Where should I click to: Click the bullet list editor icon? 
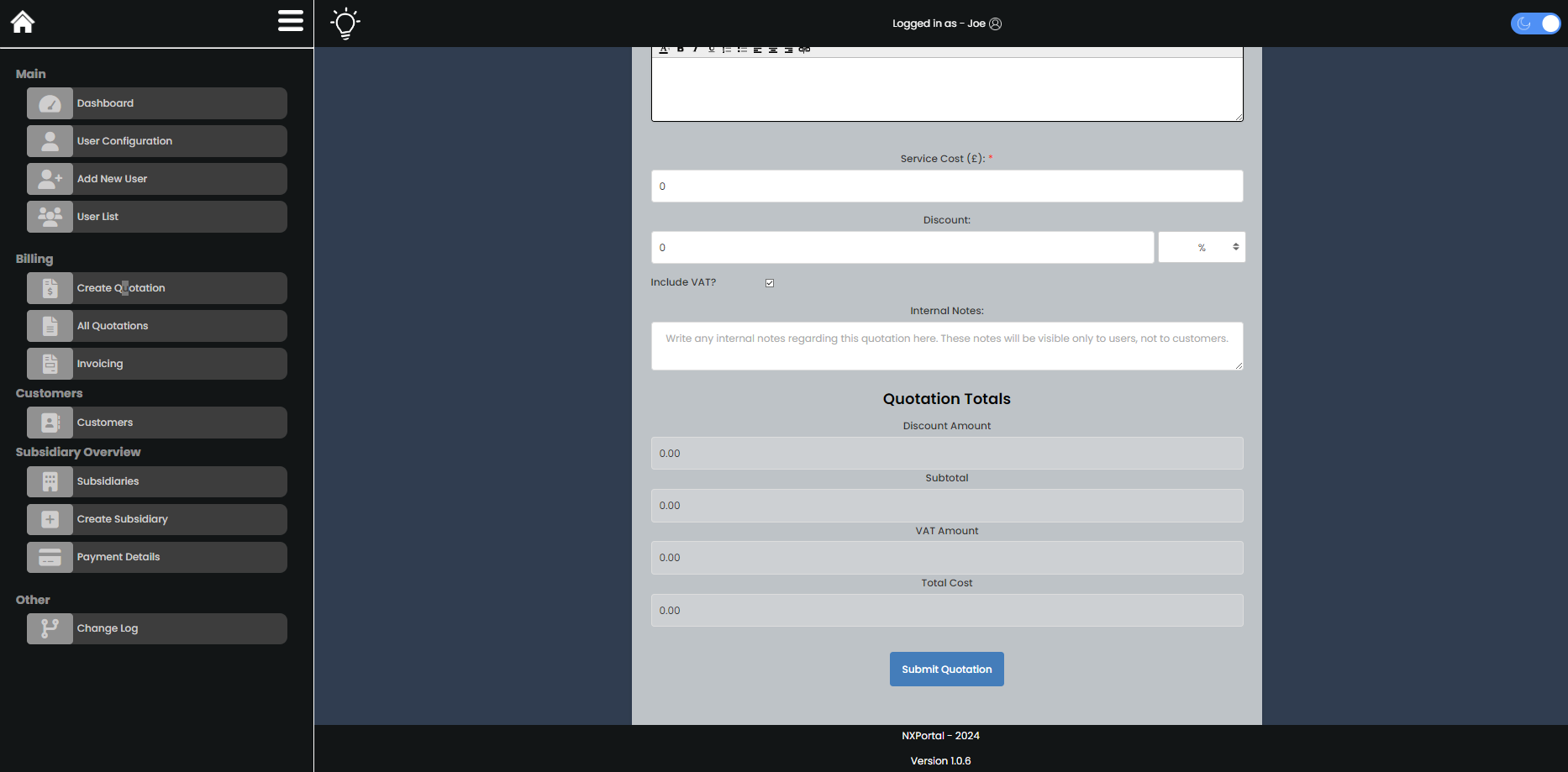(x=742, y=50)
